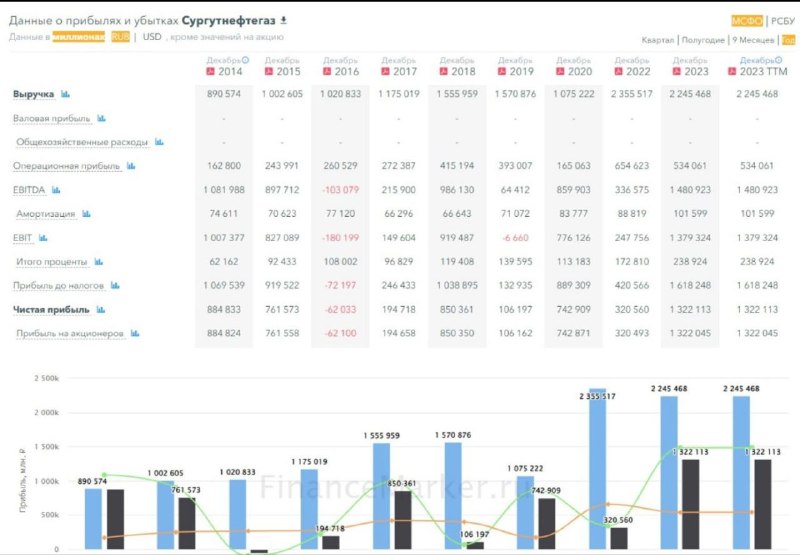Open the chart icon for Общехозяйственные расходы
Viewport: 800px width, 555px height.
(x=159, y=142)
